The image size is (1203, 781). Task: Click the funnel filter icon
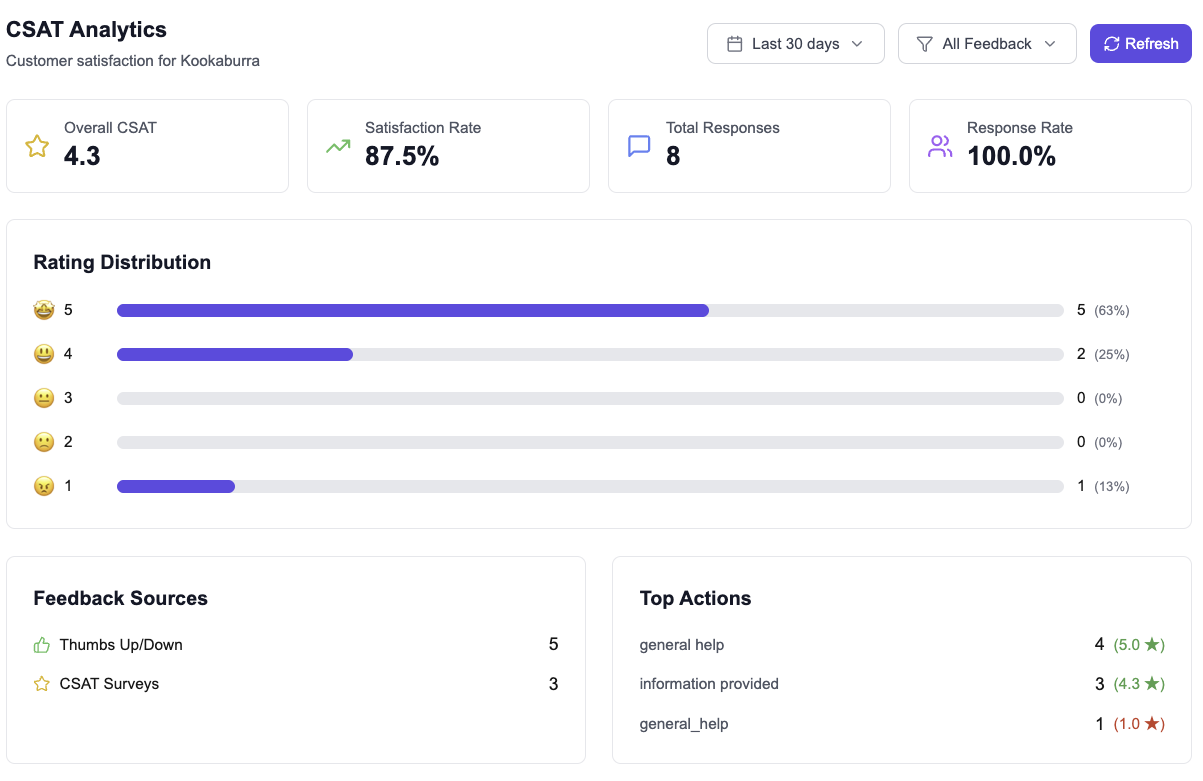[925, 44]
